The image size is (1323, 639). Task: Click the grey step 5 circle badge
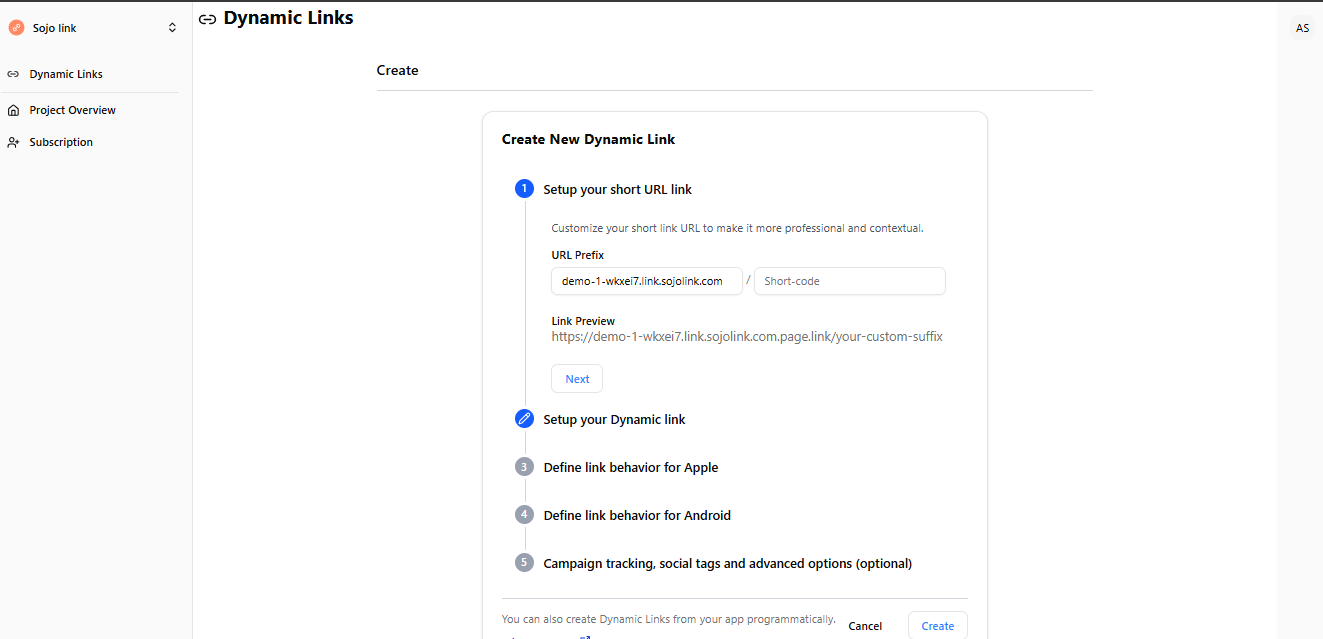coord(524,562)
